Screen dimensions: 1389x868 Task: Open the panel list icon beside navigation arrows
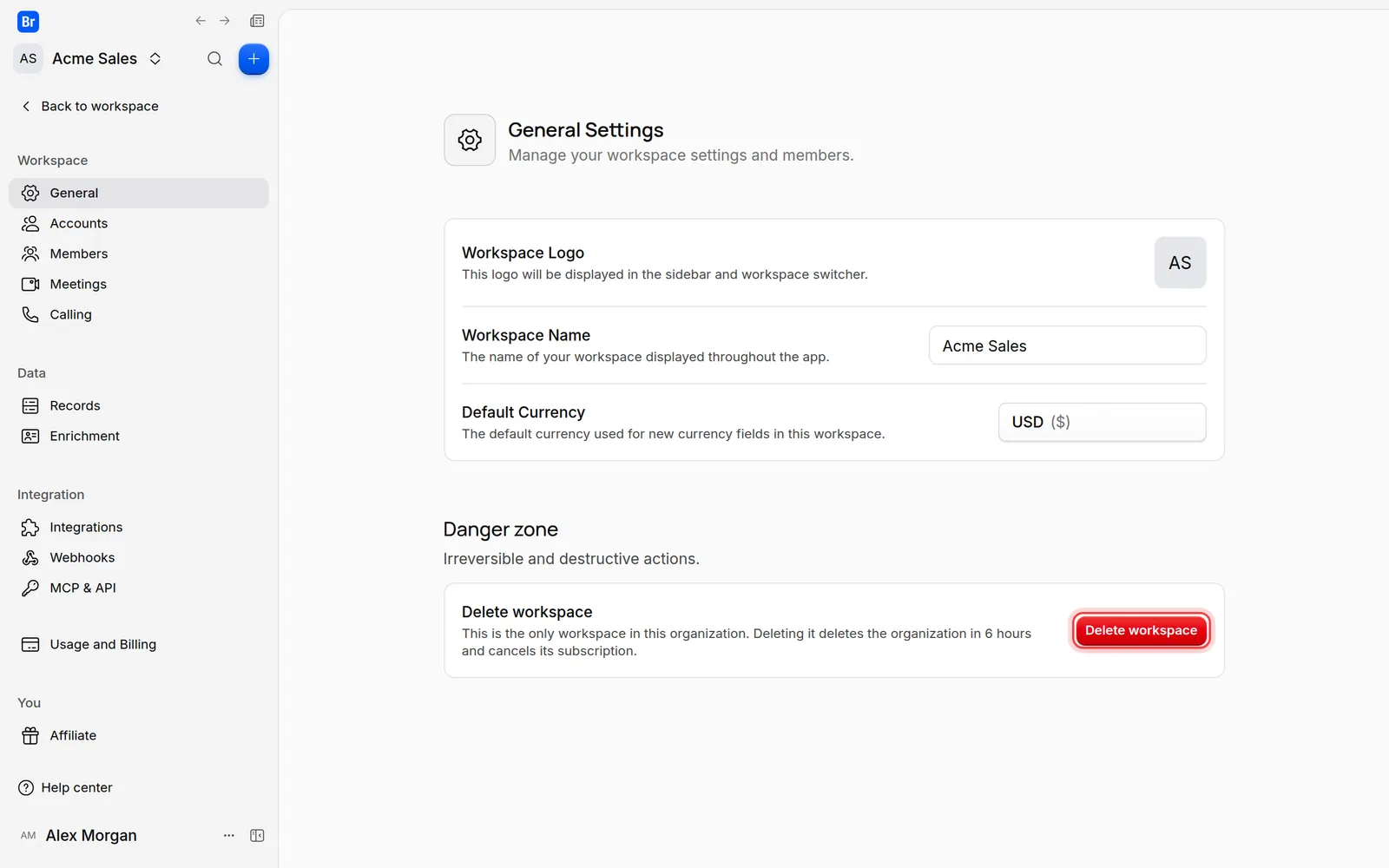[x=257, y=21]
